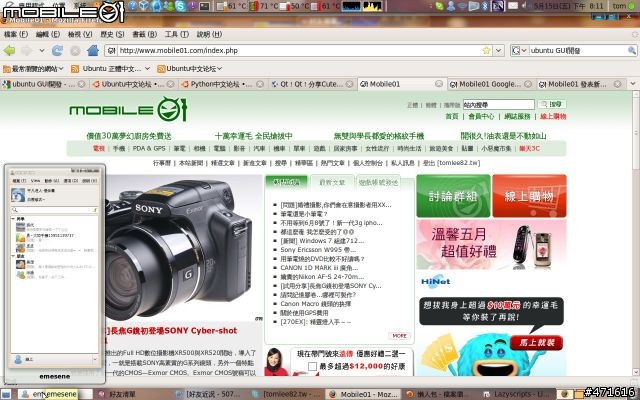640x400 pixels.
Task: Reload the page with the refresh icon
Action: click(x=57, y=51)
